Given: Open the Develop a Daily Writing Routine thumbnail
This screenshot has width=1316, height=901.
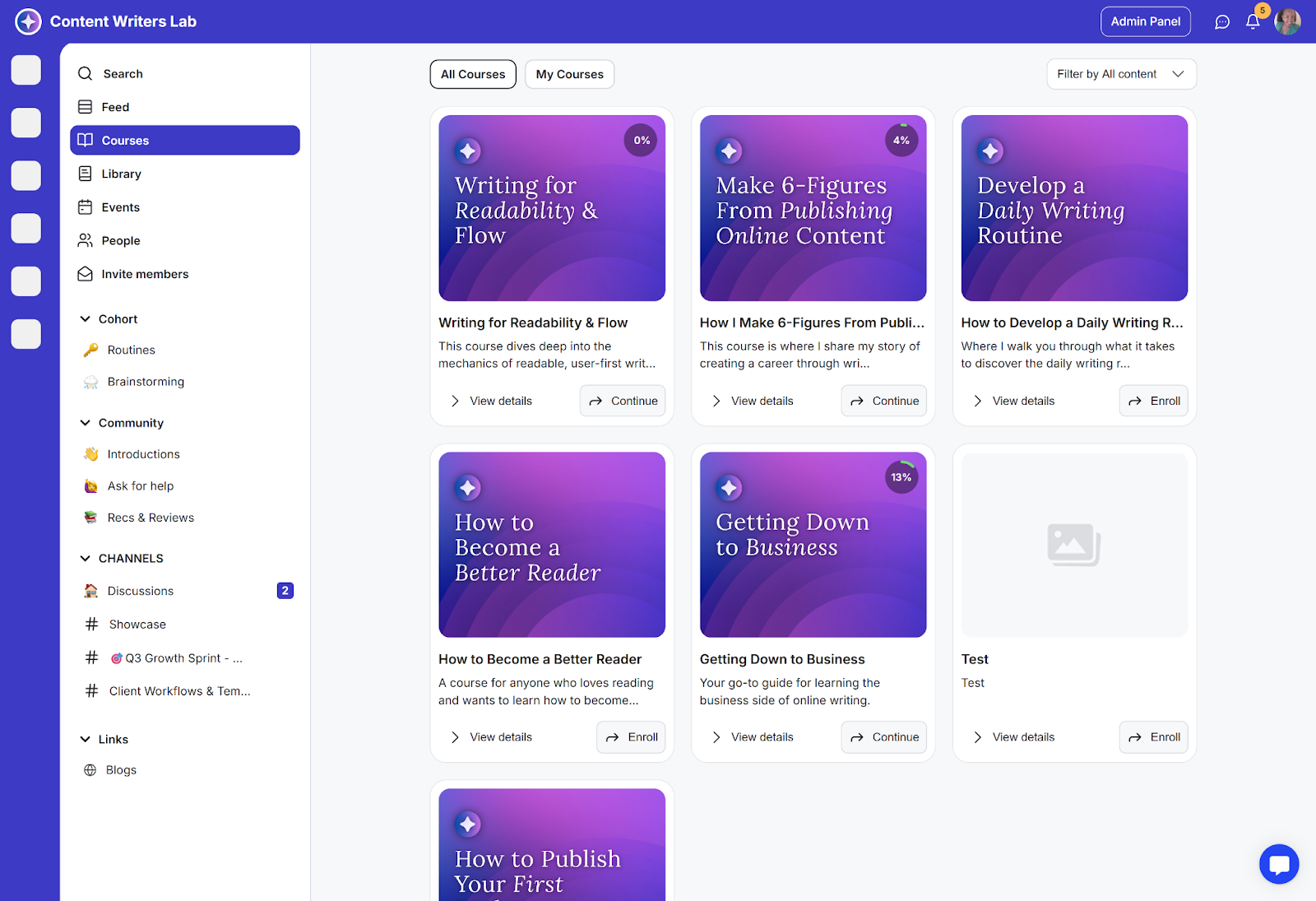Looking at the screenshot, I should coord(1074,208).
